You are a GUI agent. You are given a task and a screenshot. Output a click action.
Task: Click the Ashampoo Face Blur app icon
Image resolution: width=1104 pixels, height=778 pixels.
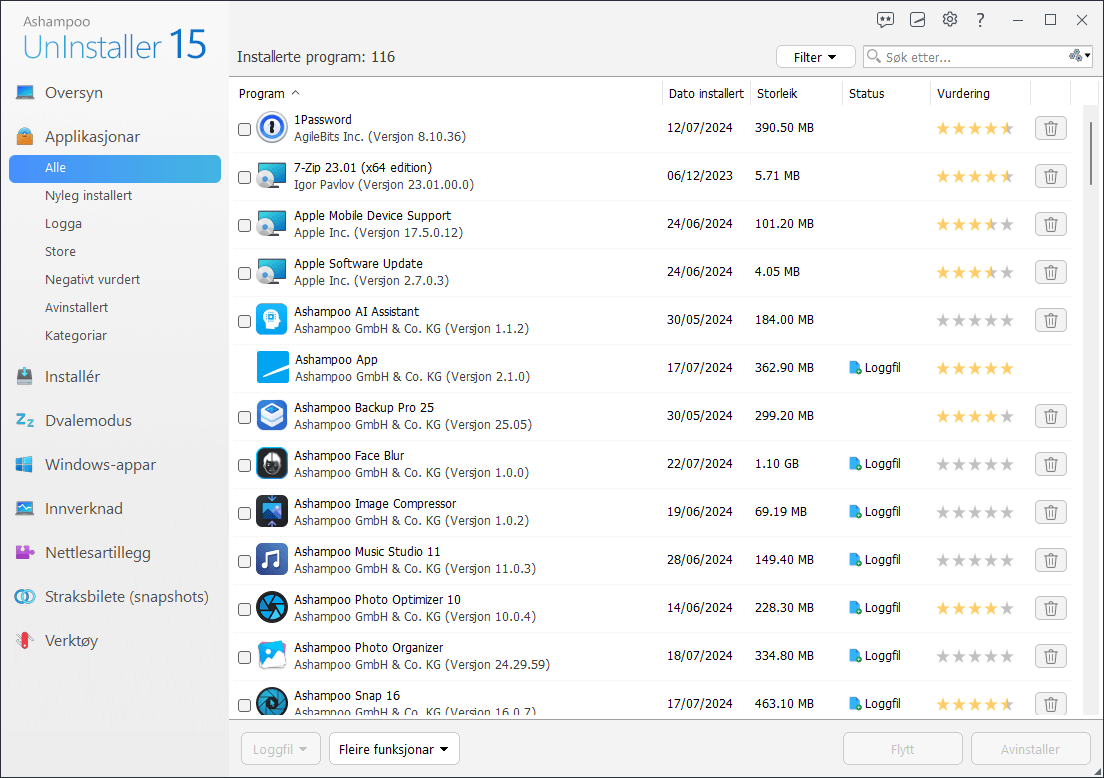tap(272, 463)
